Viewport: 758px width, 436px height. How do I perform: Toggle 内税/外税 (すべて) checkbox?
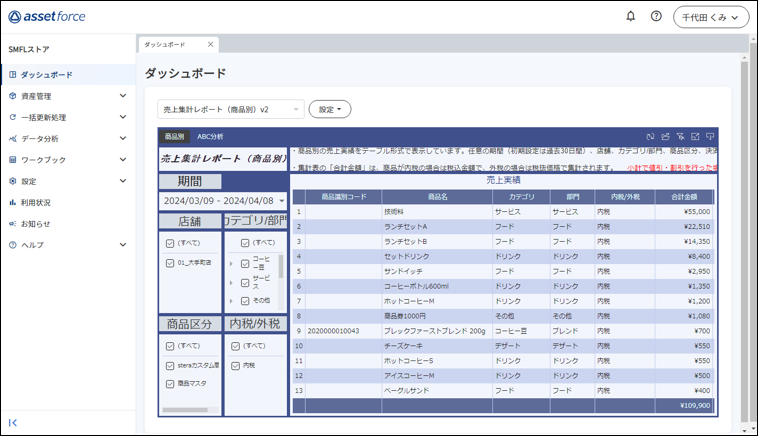[235, 346]
